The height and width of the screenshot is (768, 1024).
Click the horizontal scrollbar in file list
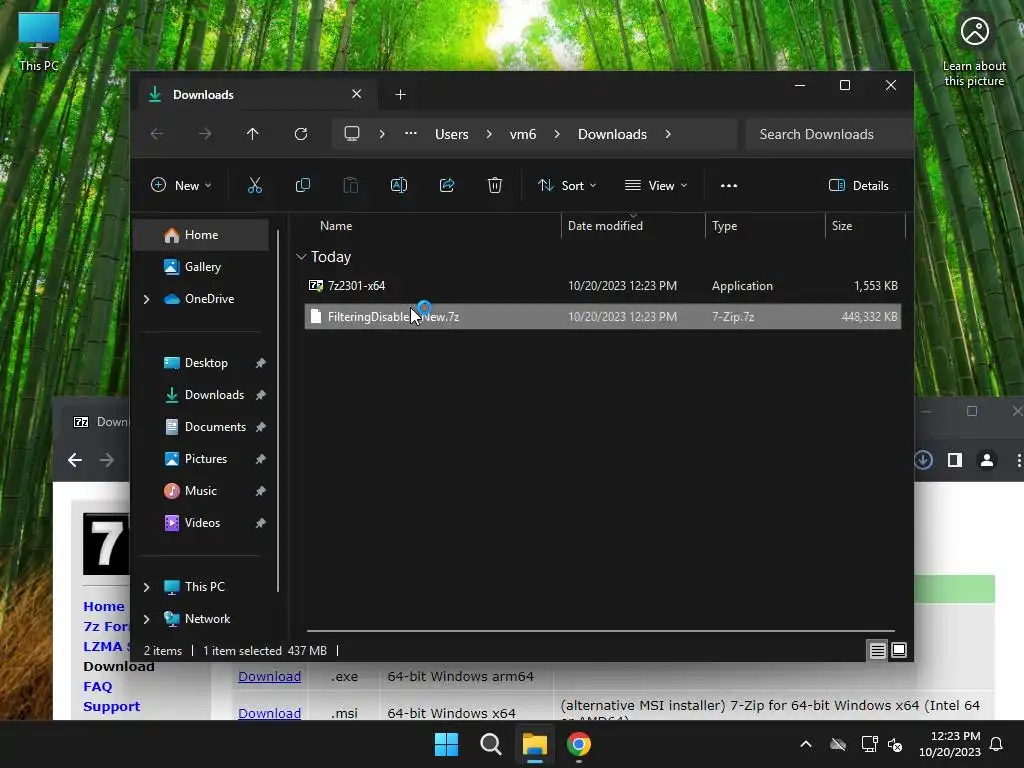tap(601, 631)
